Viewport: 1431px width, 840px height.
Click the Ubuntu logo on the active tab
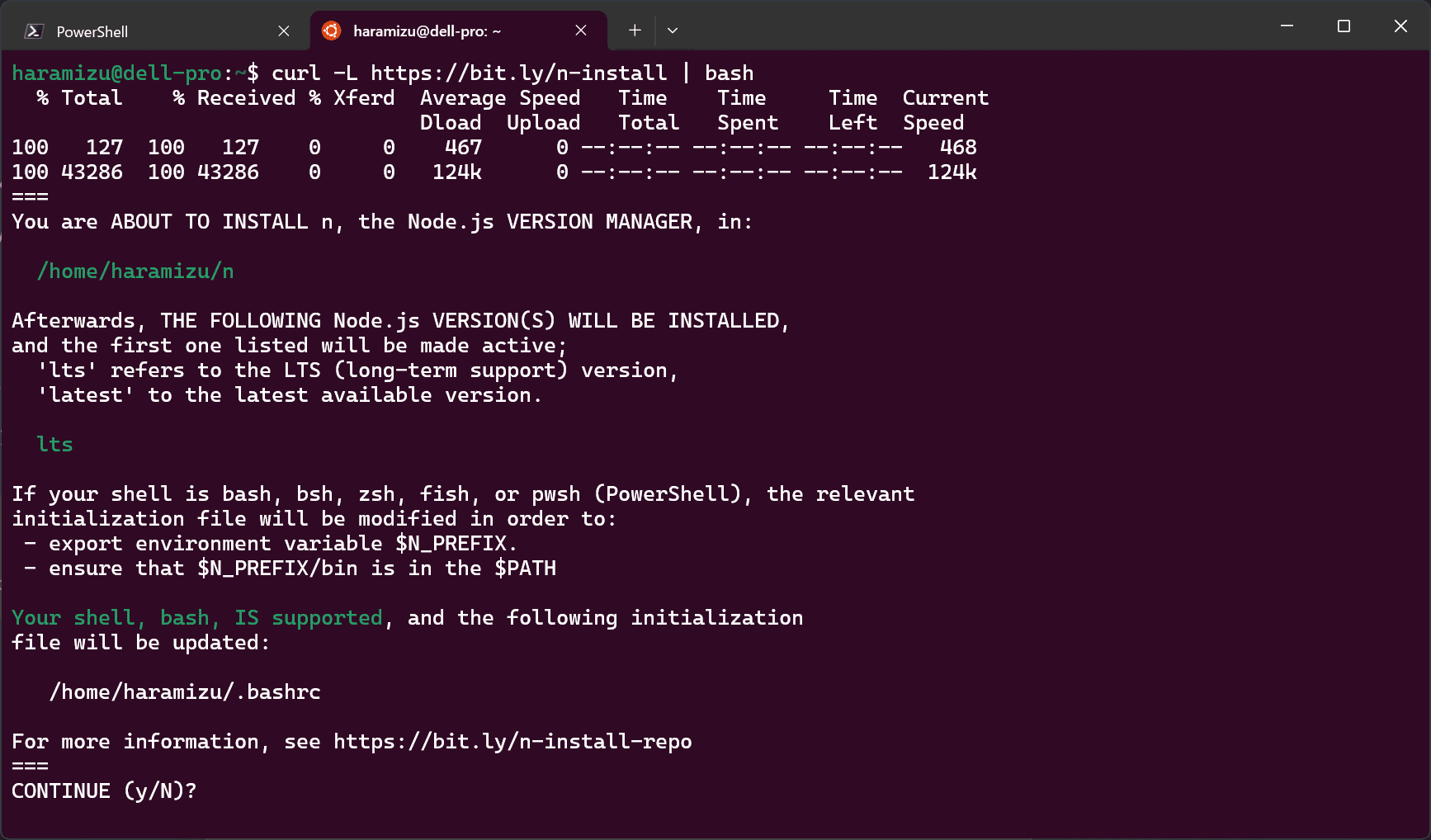pos(331,31)
